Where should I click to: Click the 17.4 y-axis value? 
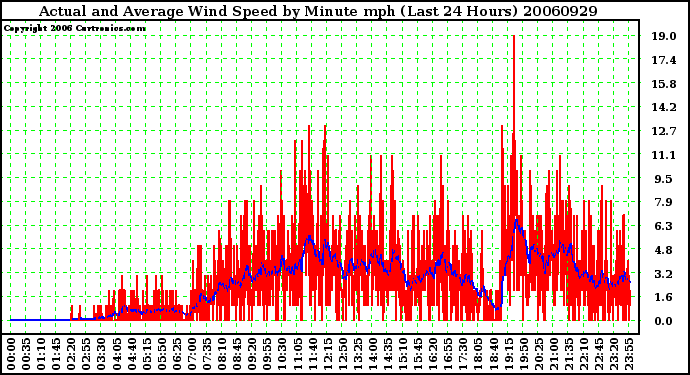tap(664, 60)
